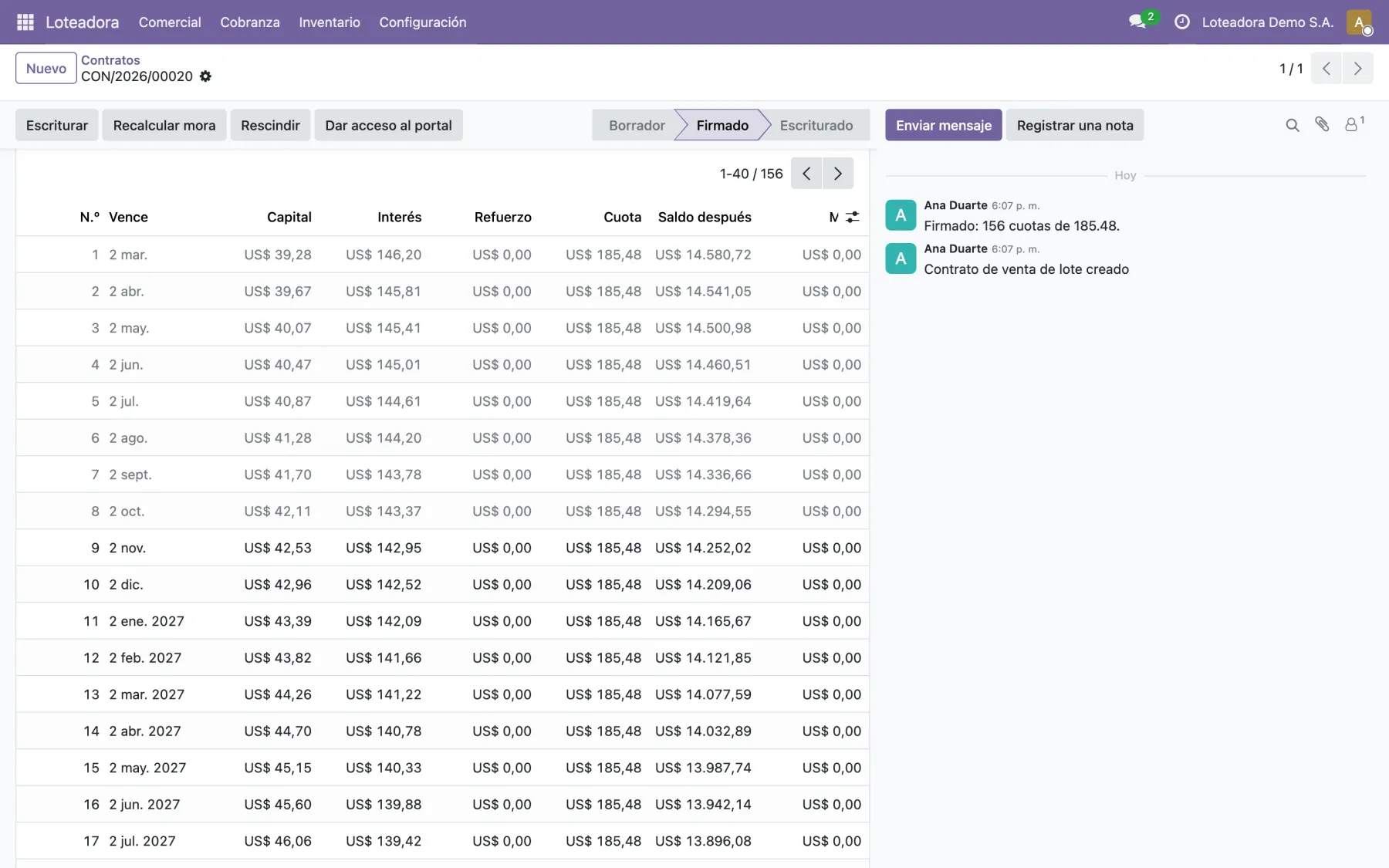Select the Firmado status stage
Screen dimensions: 1389x868
pyautogui.click(x=722, y=125)
